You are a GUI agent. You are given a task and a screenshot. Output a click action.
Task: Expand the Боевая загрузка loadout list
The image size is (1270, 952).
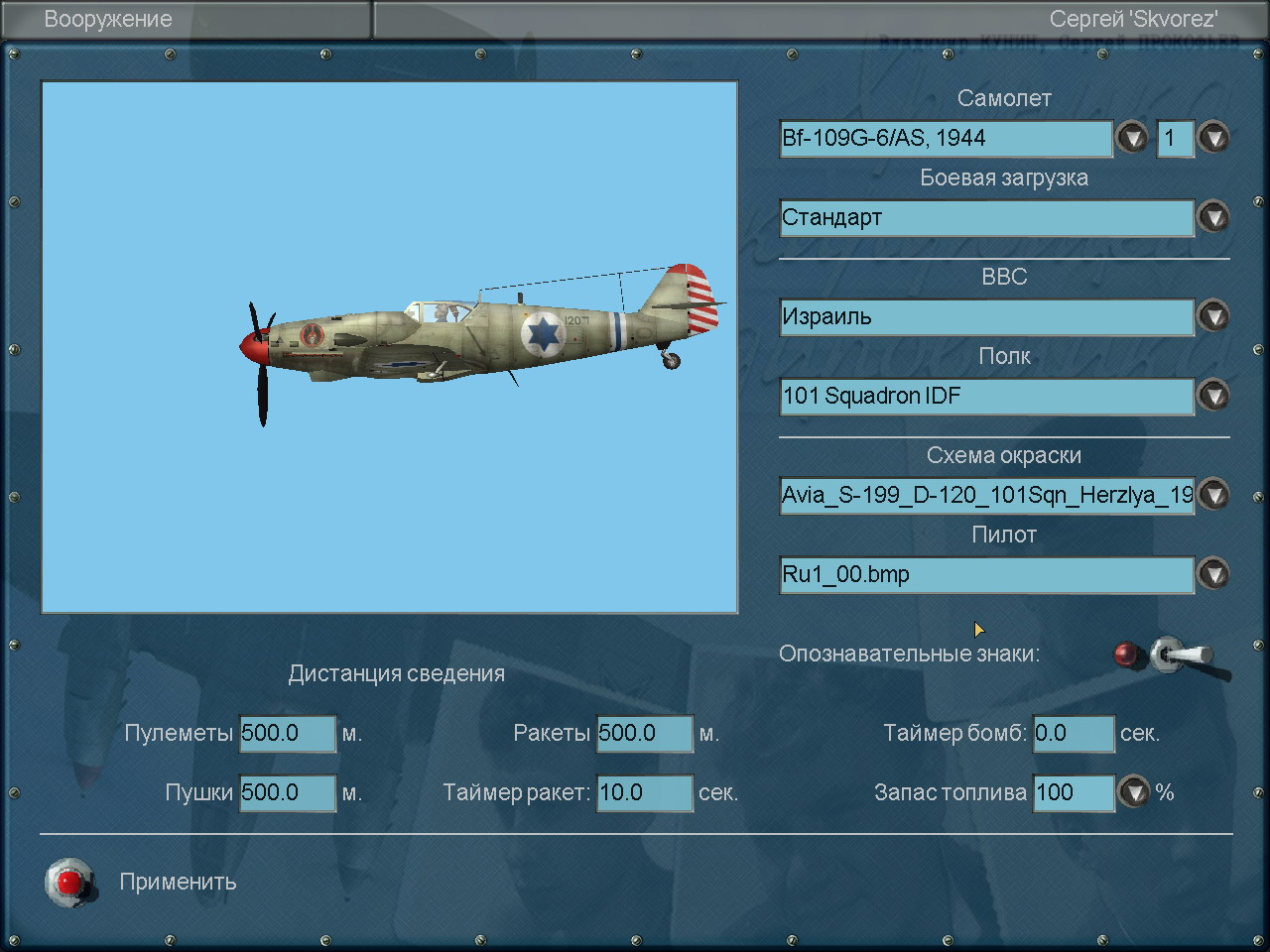[1213, 217]
